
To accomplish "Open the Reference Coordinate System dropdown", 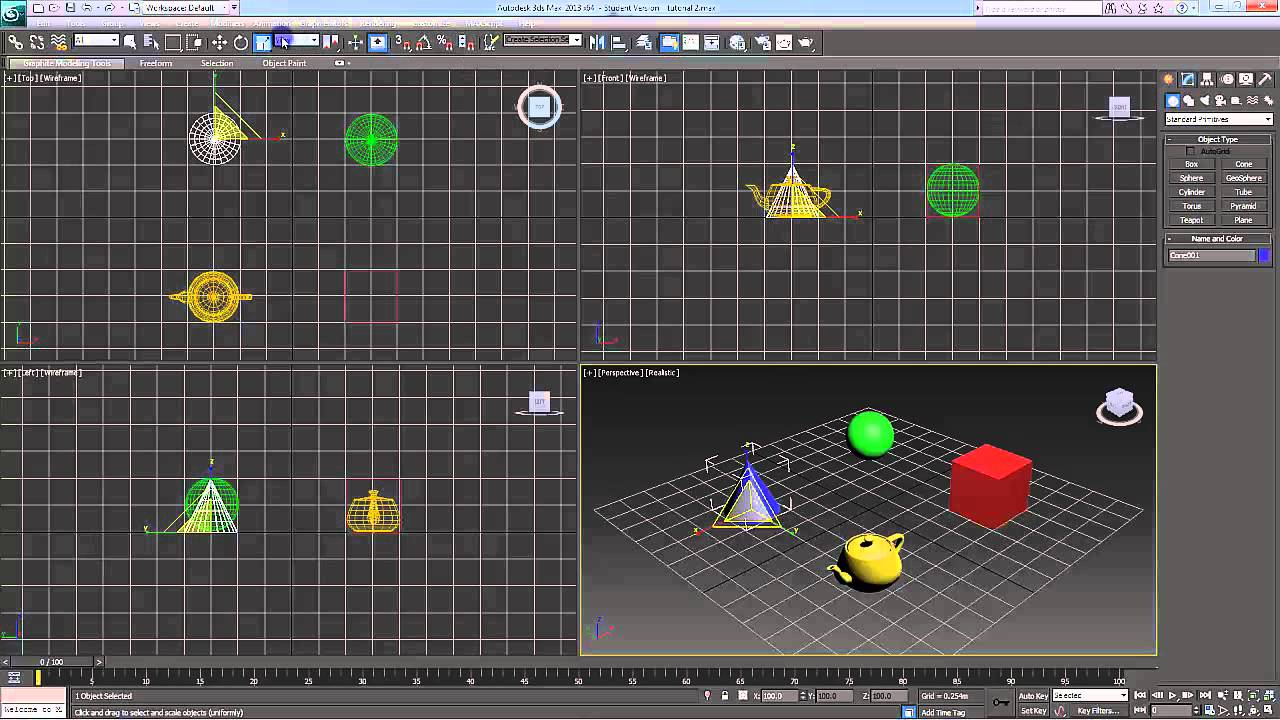I will (x=297, y=41).
